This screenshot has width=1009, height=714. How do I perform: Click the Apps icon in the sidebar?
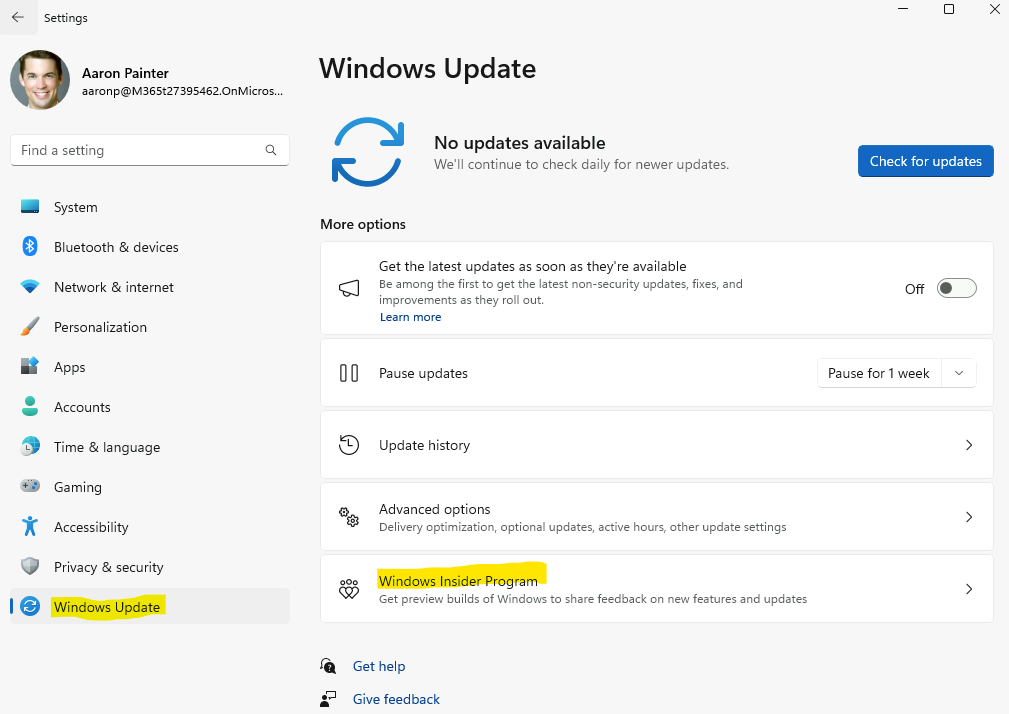(30, 366)
